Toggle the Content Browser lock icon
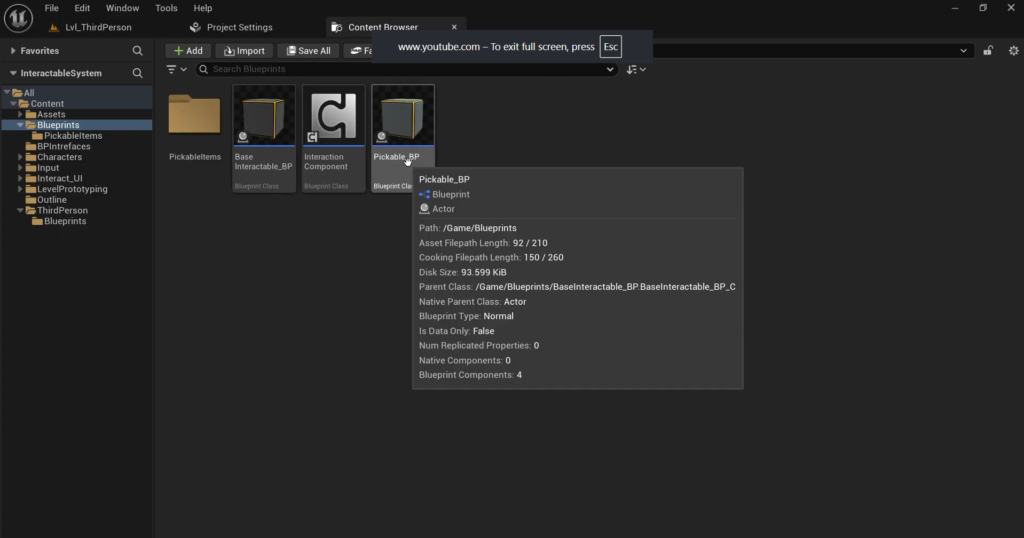 pyautogui.click(x=988, y=51)
